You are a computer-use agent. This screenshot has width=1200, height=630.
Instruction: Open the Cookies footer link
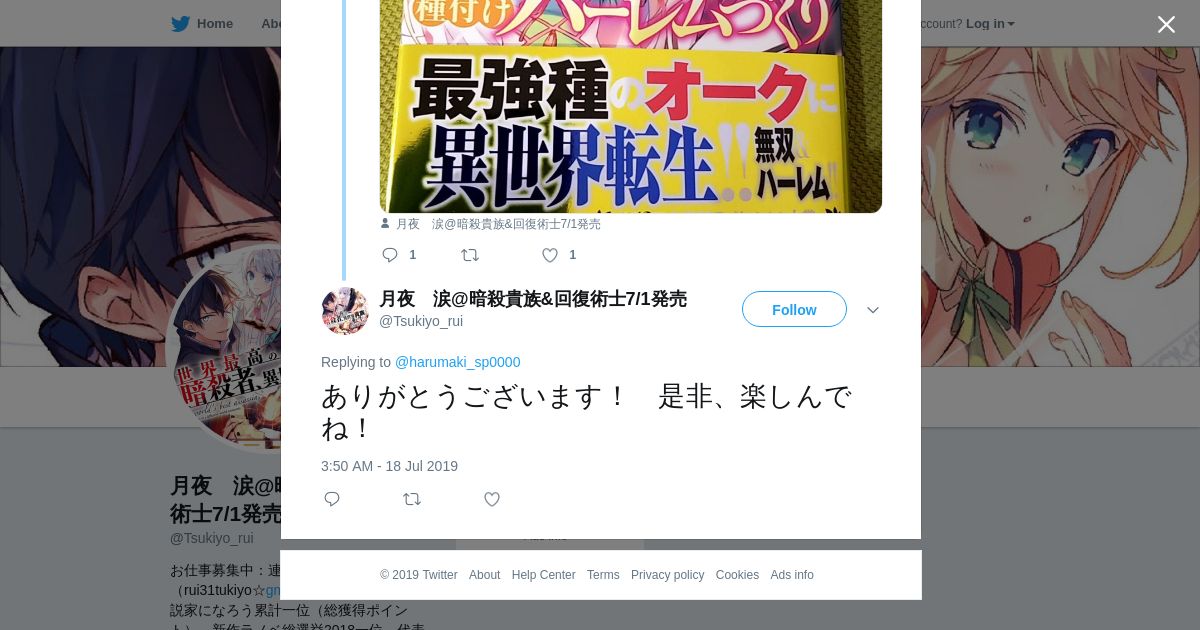[x=737, y=575]
